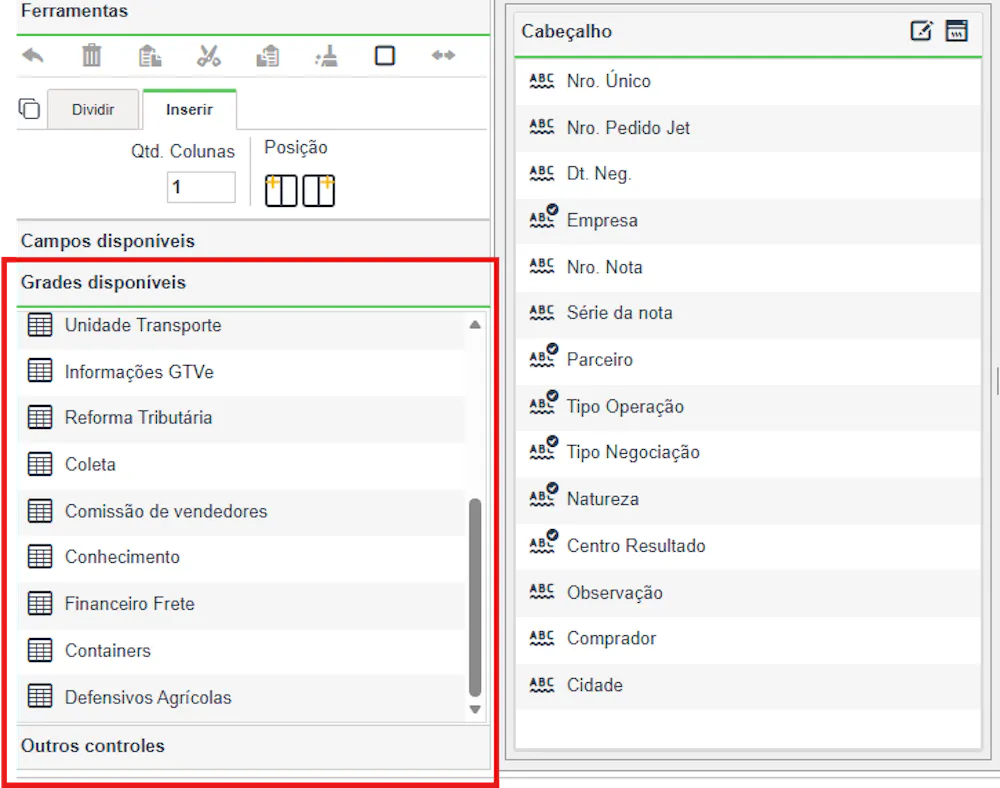Select the Centro Resultado field
Viewport: 1000px width, 788px height.
[x=748, y=546]
